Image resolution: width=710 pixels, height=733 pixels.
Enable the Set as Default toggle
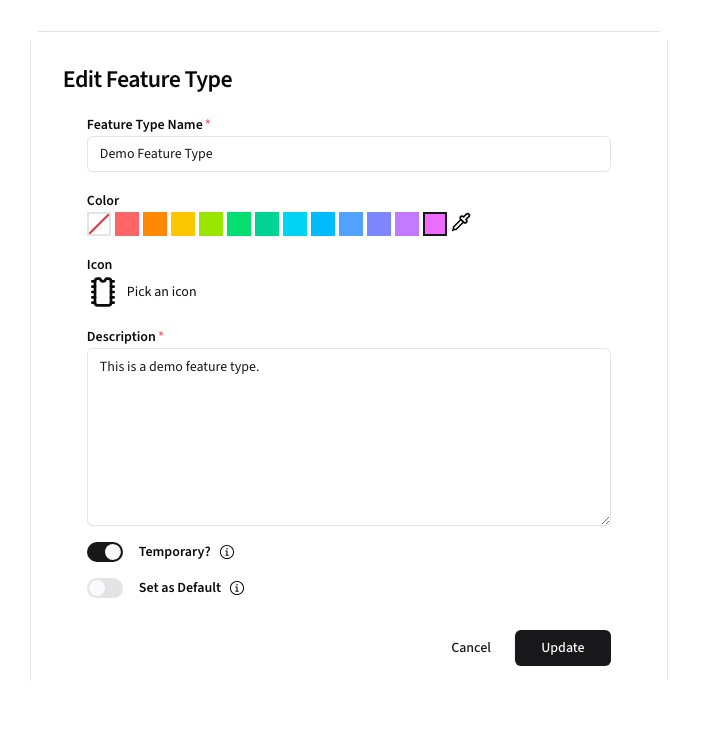(105, 588)
